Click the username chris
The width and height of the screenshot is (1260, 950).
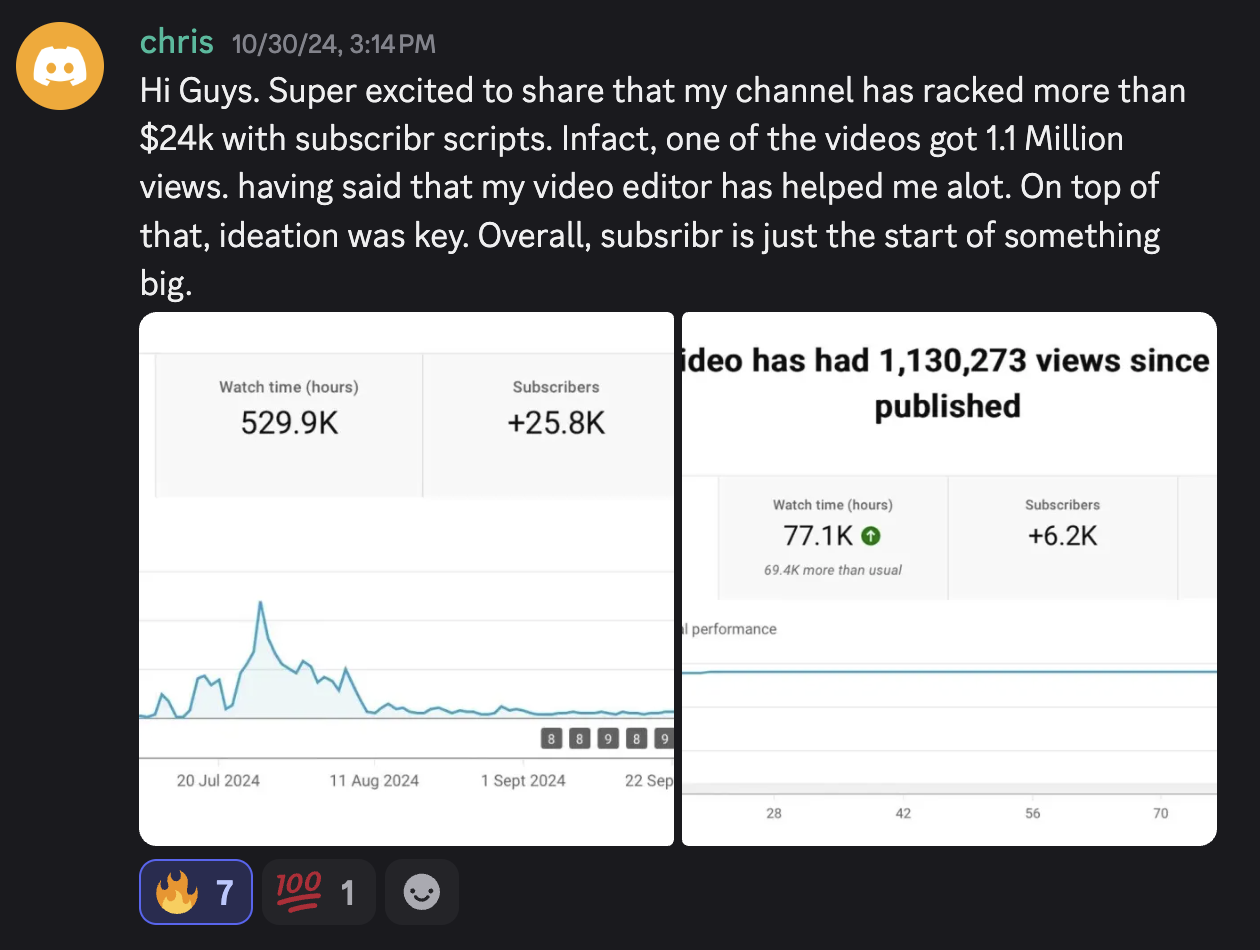coord(177,42)
